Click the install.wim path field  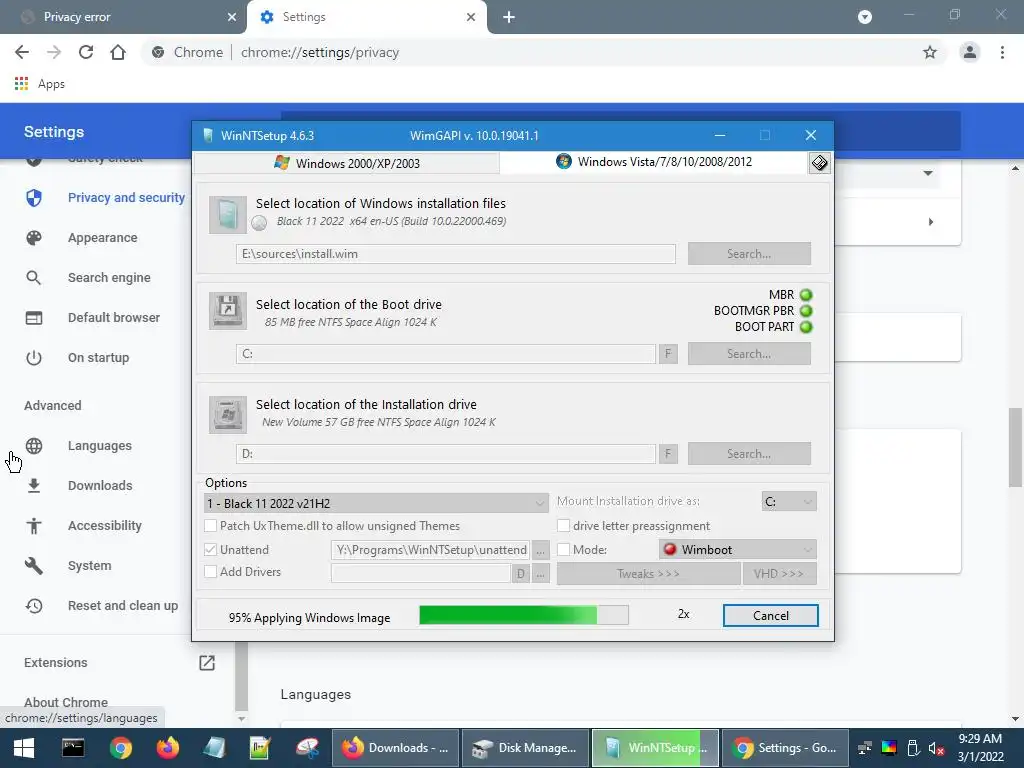coord(456,254)
